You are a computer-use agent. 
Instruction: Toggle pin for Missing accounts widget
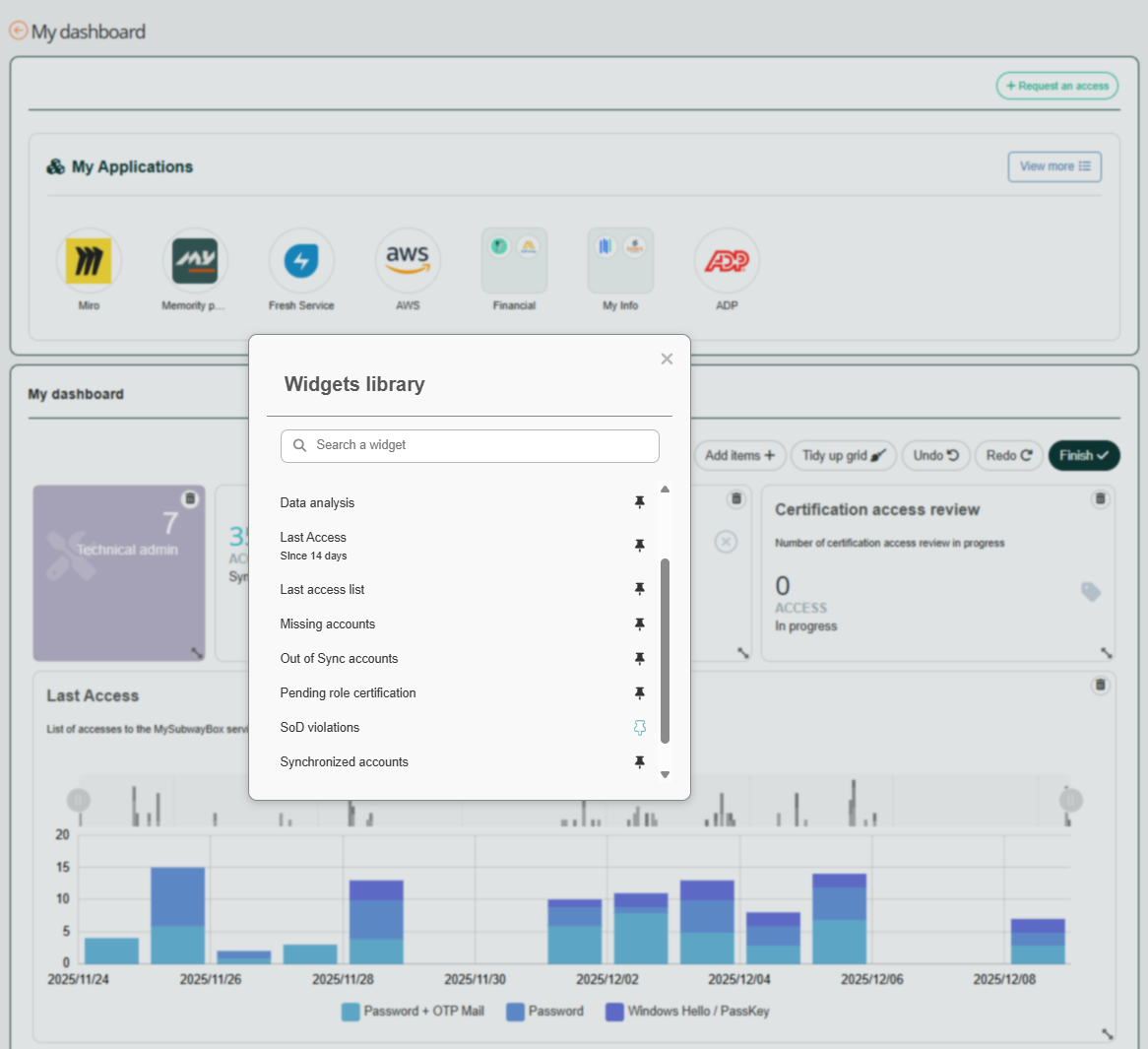tap(639, 624)
